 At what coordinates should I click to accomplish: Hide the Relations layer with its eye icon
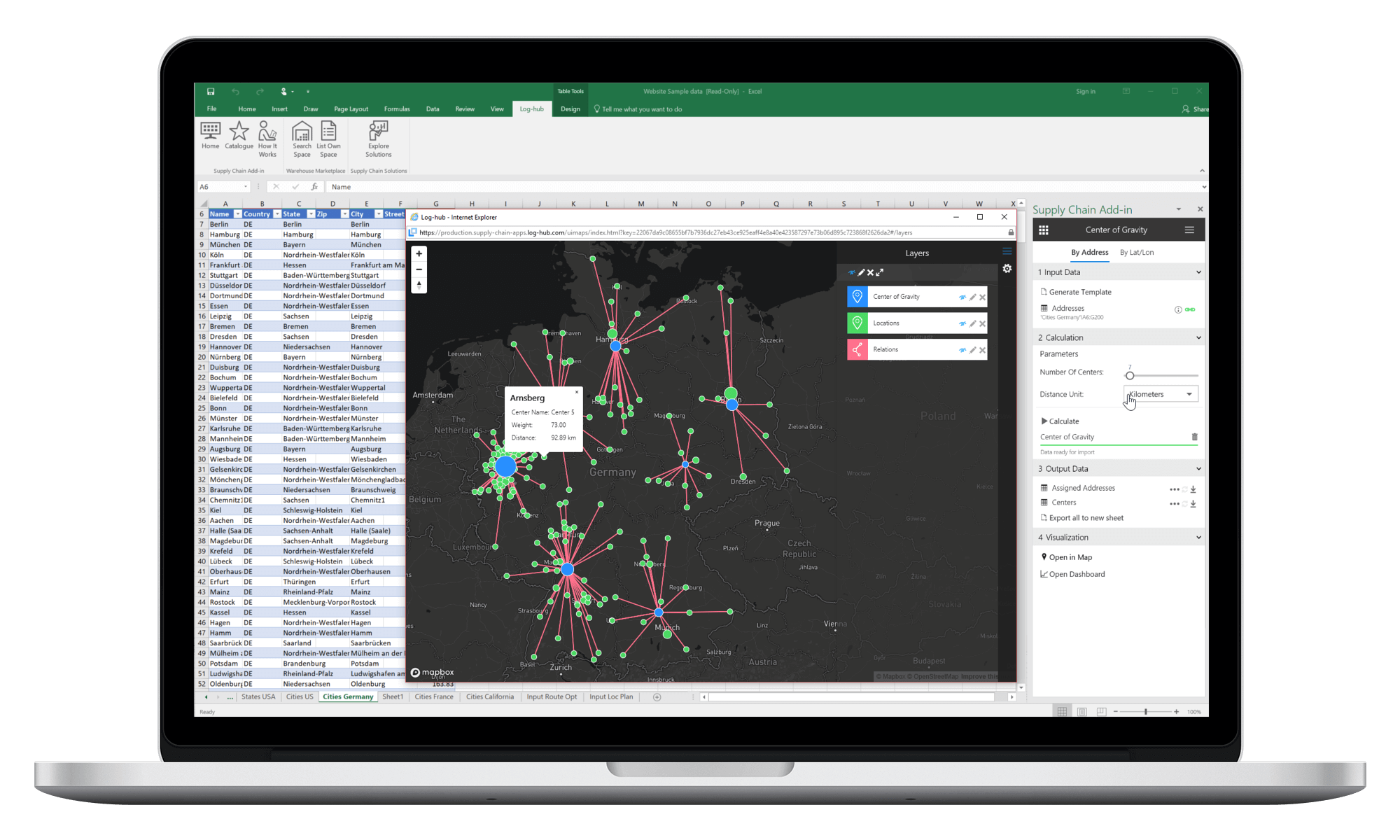(962, 350)
